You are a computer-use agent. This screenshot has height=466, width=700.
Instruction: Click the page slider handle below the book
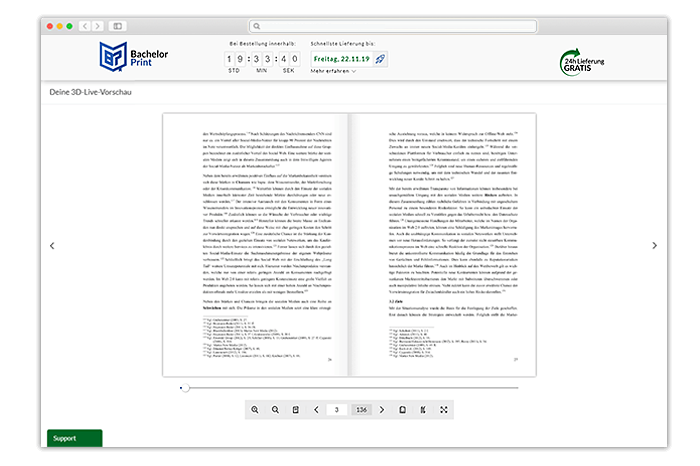pyautogui.click(x=184, y=387)
